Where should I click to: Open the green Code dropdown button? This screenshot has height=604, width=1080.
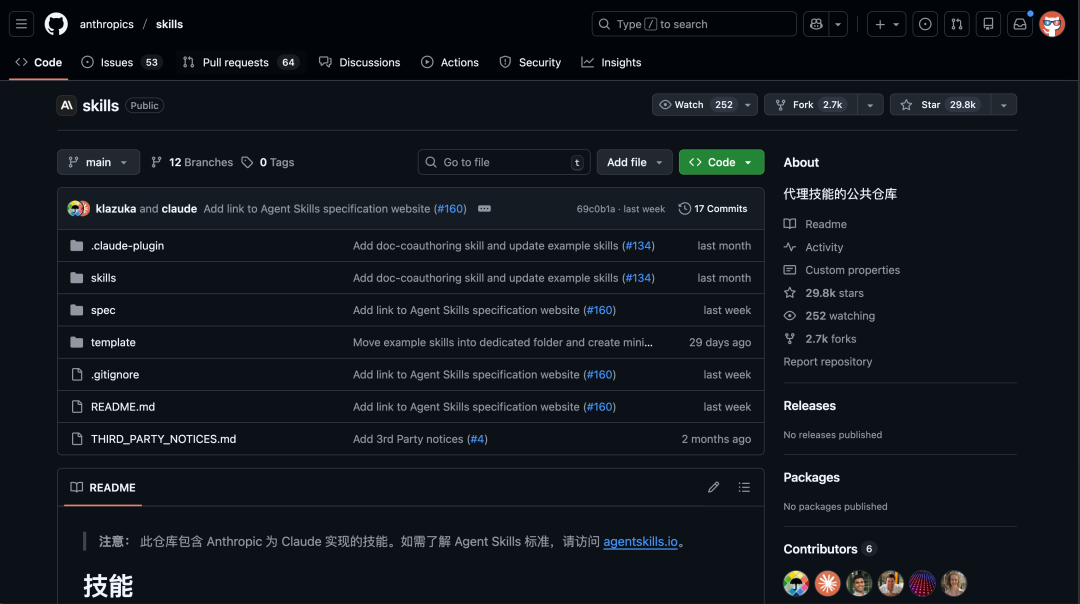tap(721, 163)
